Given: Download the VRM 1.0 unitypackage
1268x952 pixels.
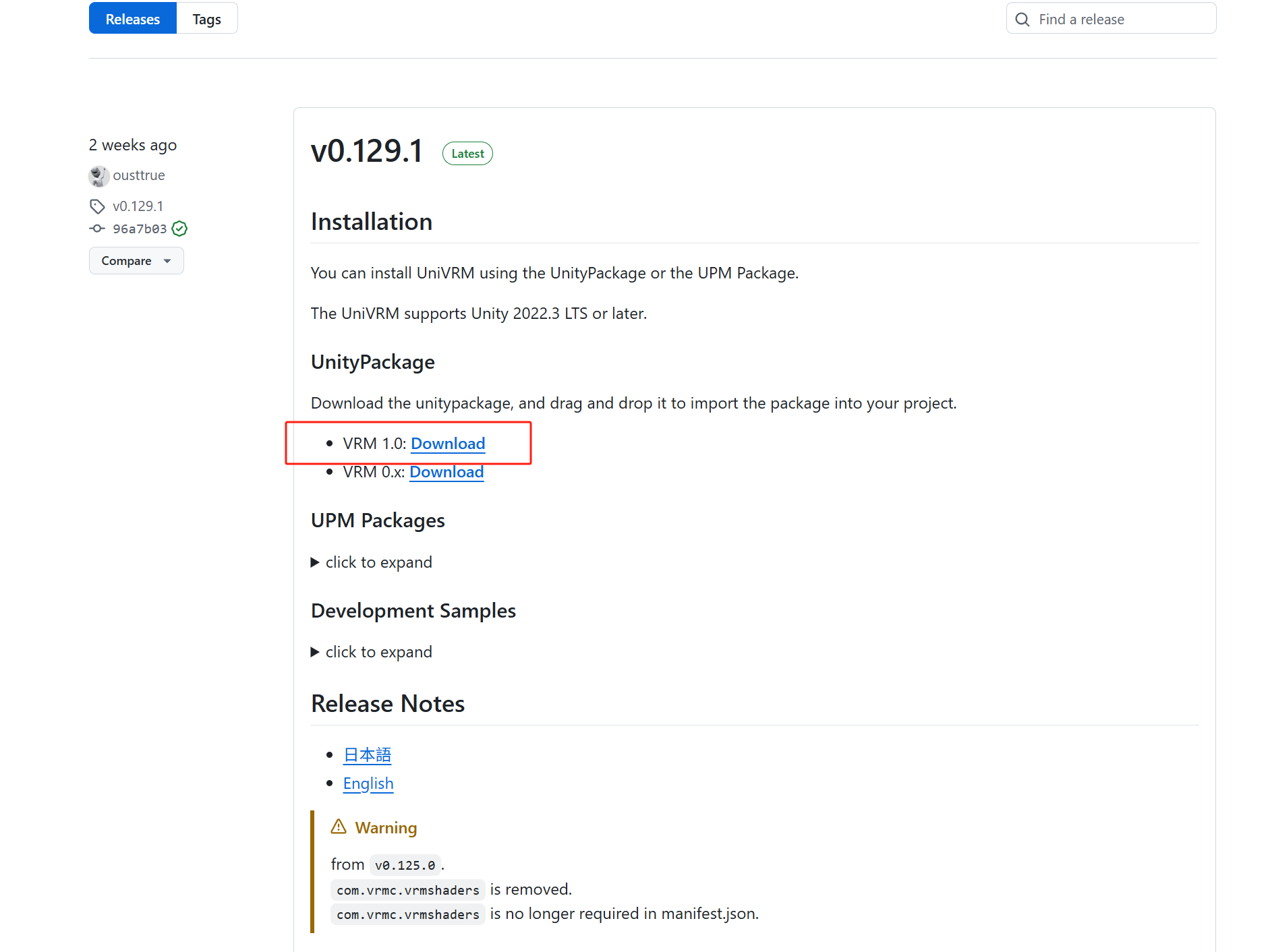Looking at the screenshot, I should click(448, 444).
